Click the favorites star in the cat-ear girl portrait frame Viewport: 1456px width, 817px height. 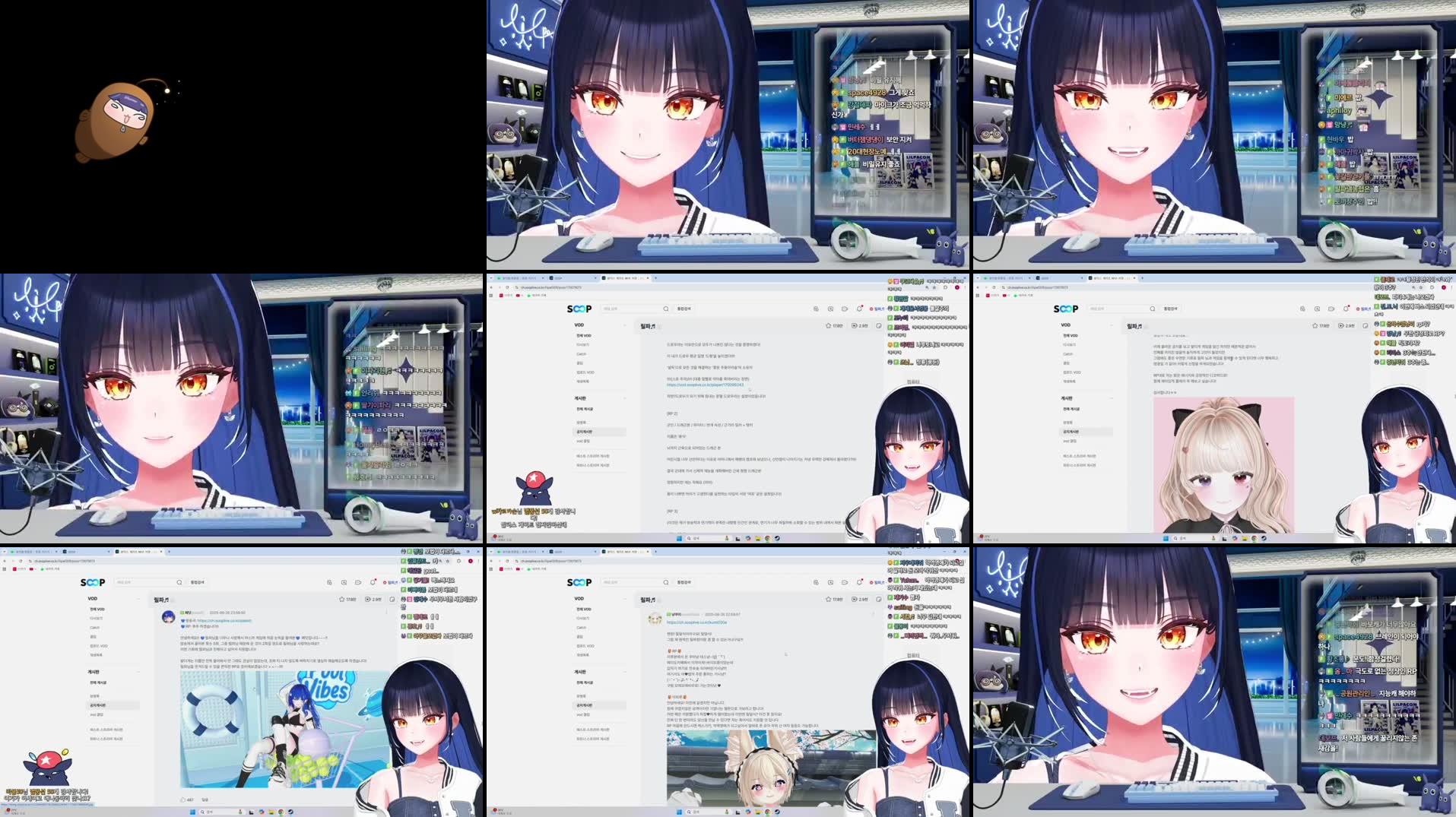pyautogui.click(x=1315, y=325)
